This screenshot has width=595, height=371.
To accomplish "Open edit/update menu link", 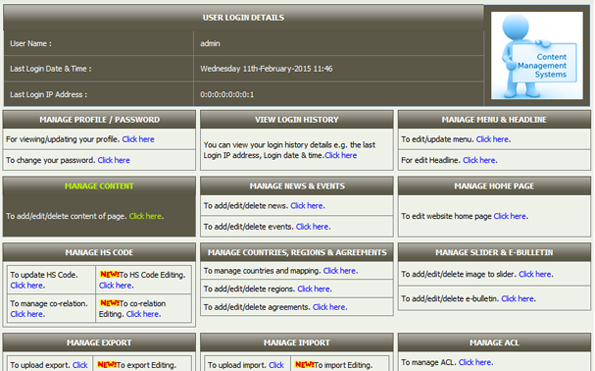I will tap(493, 139).
